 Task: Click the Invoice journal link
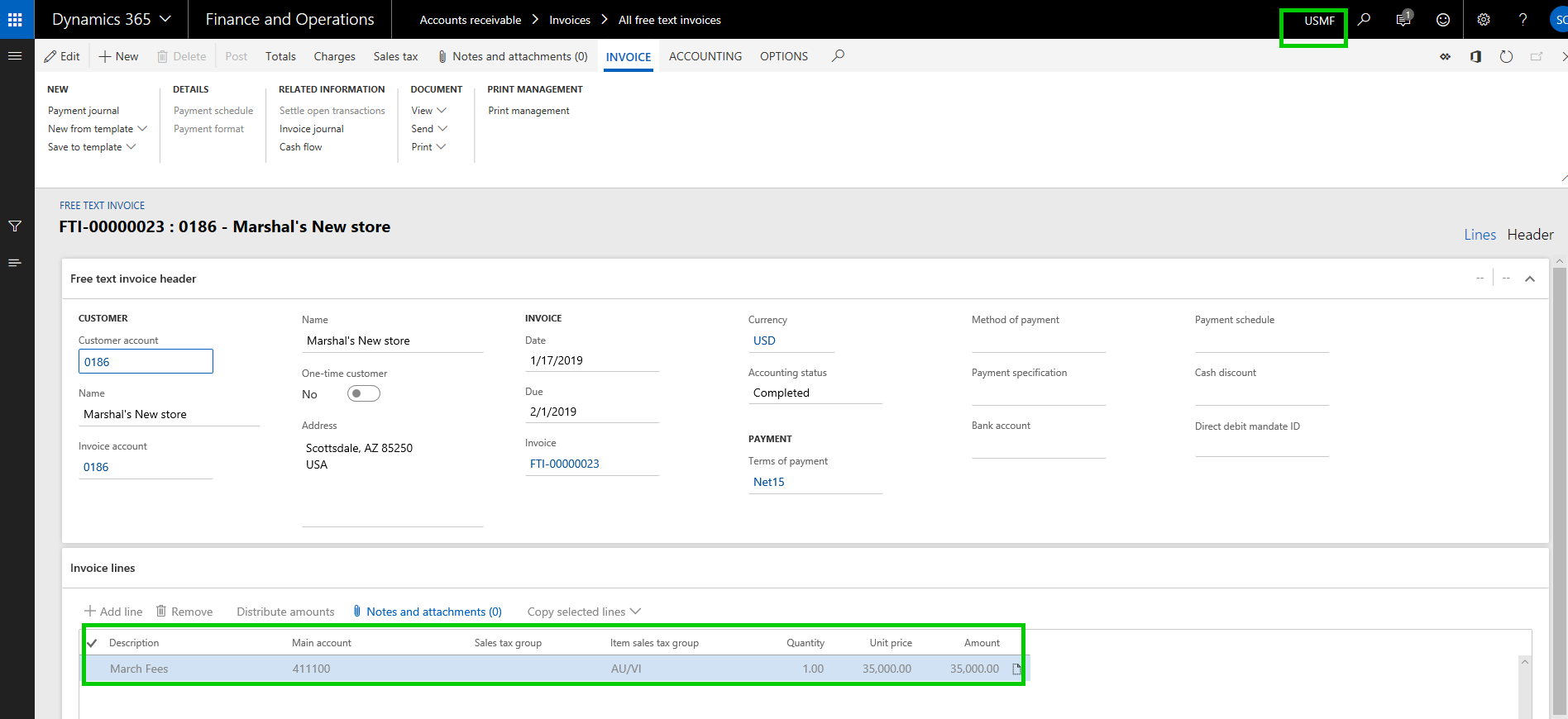pos(312,129)
